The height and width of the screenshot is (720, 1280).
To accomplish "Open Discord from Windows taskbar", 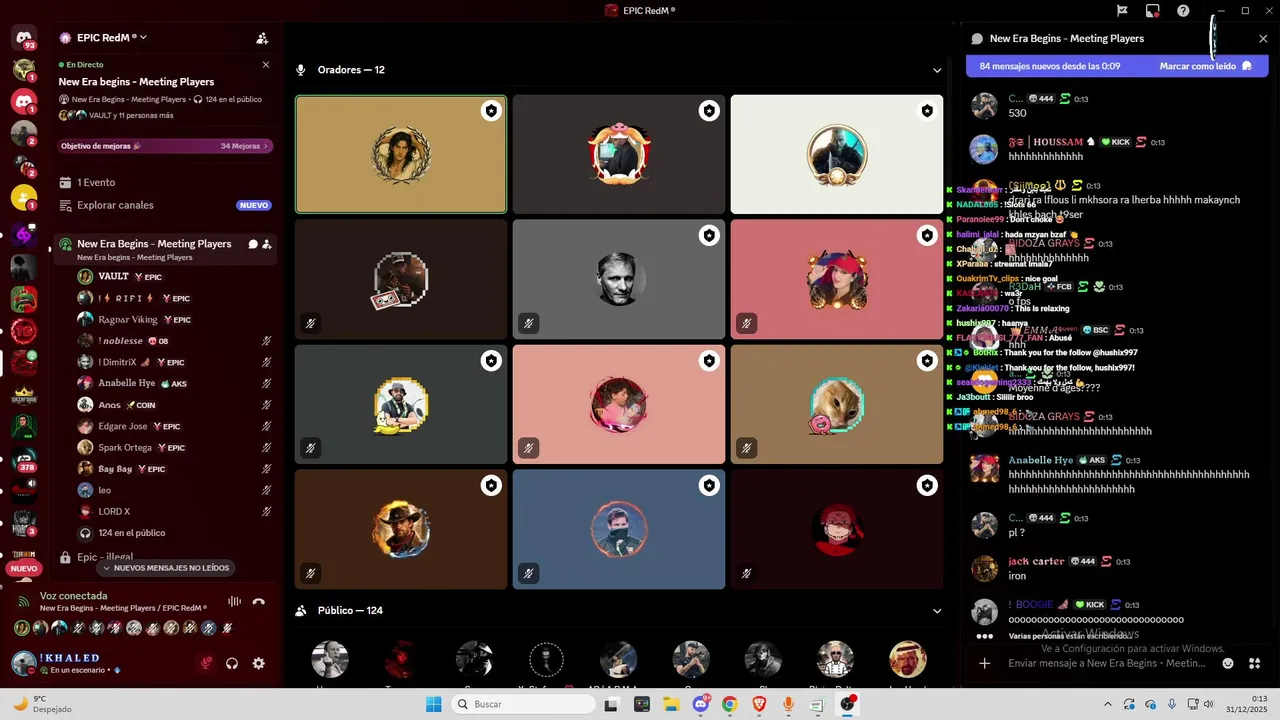I will tap(700, 704).
